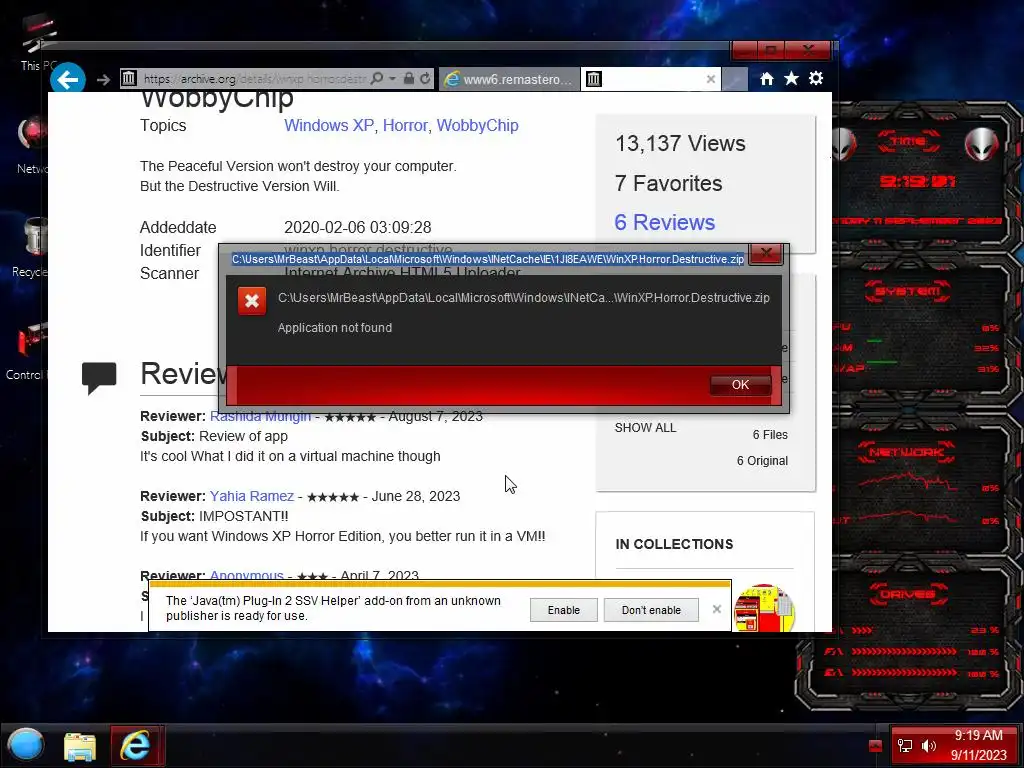Image resolution: width=1024 pixels, height=768 pixels.
Task: Switch to the www6.remastero tab
Action: pos(509,79)
